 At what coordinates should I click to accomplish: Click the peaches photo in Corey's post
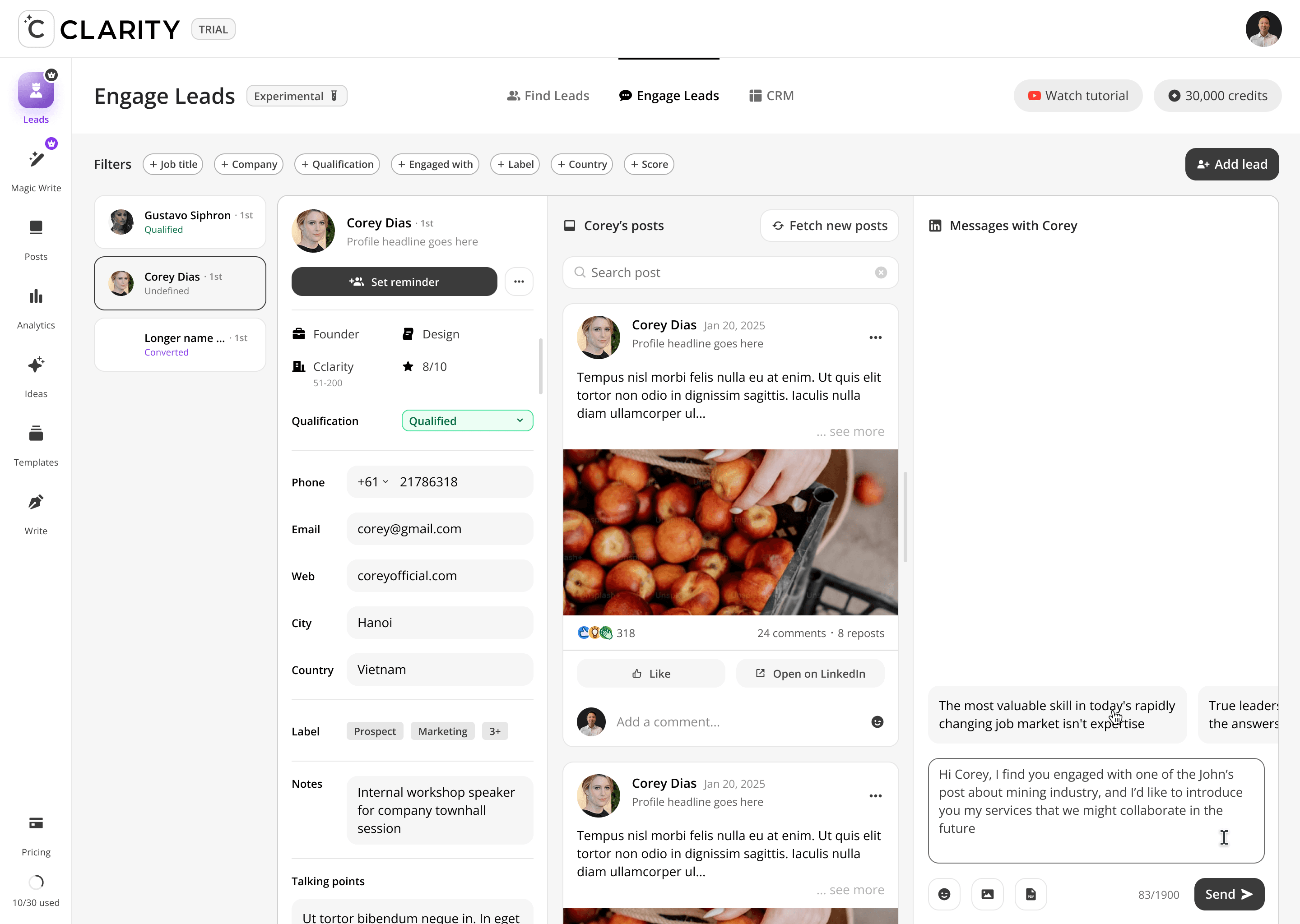730,532
